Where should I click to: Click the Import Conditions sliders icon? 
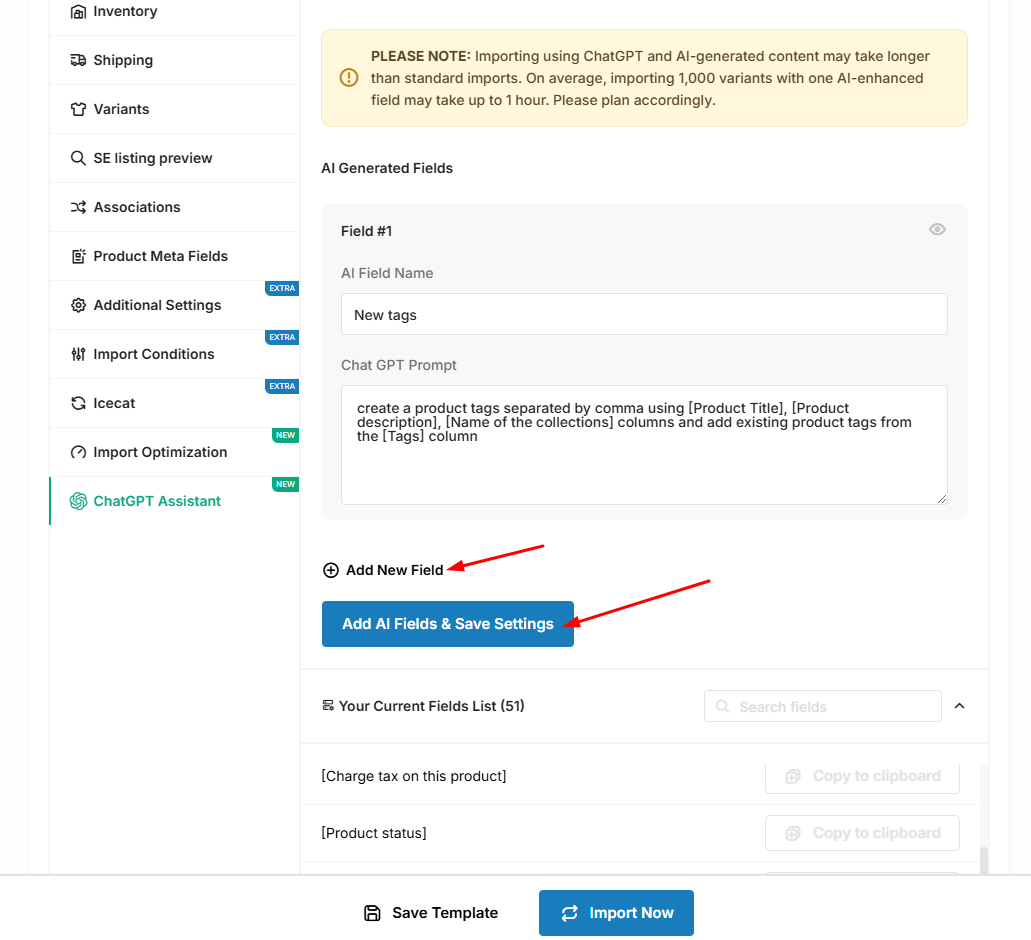(x=78, y=354)
